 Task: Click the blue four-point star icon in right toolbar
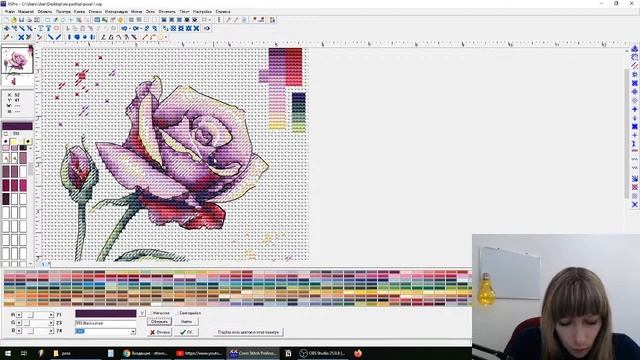(635, 109)
